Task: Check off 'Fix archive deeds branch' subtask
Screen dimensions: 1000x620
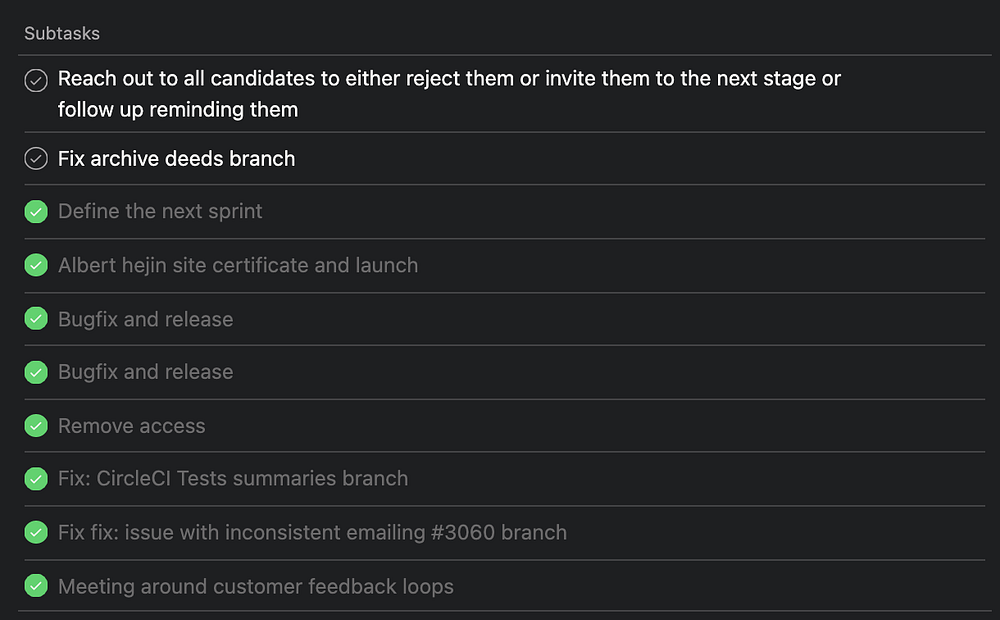Action: [36, 159]
